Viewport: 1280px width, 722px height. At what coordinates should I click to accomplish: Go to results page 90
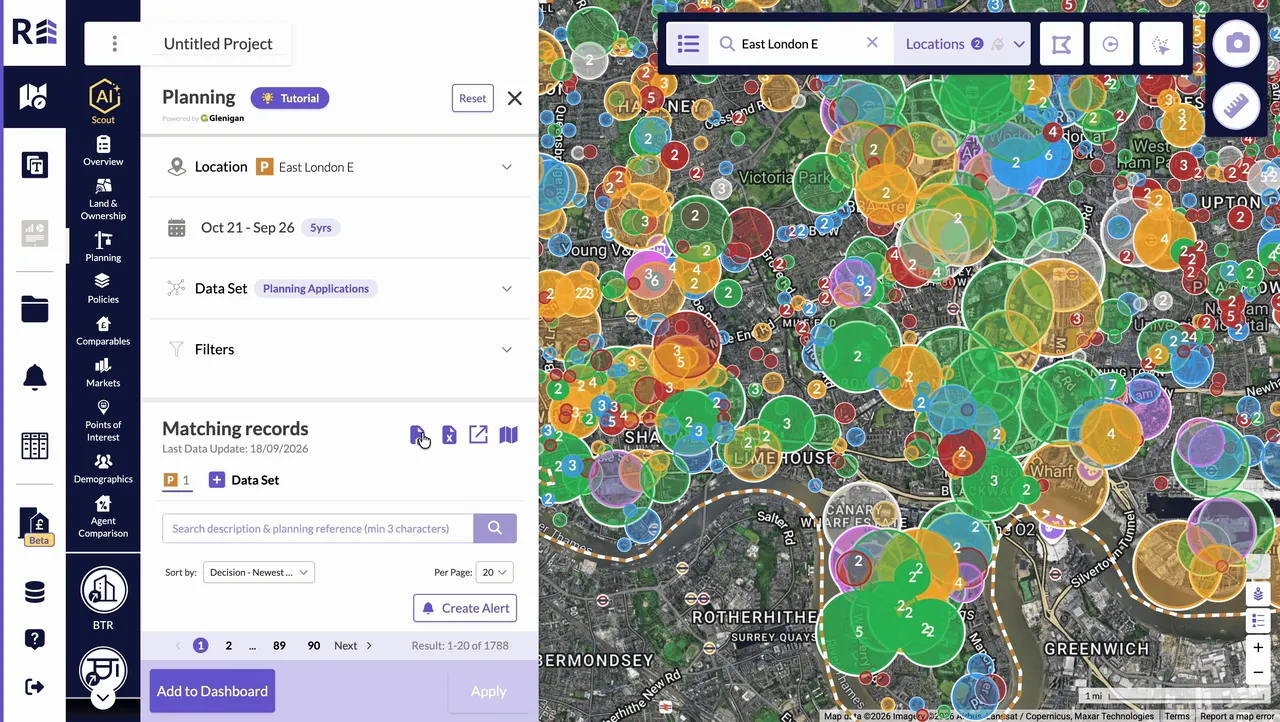point(313,646)
